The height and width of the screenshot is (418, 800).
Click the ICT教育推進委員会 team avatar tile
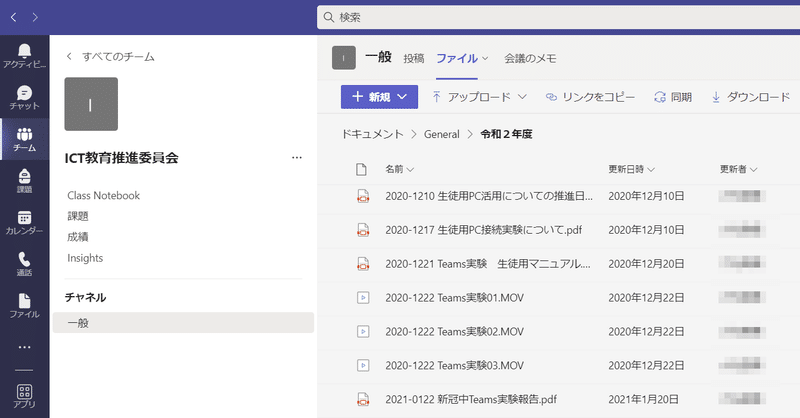point(91,104)
